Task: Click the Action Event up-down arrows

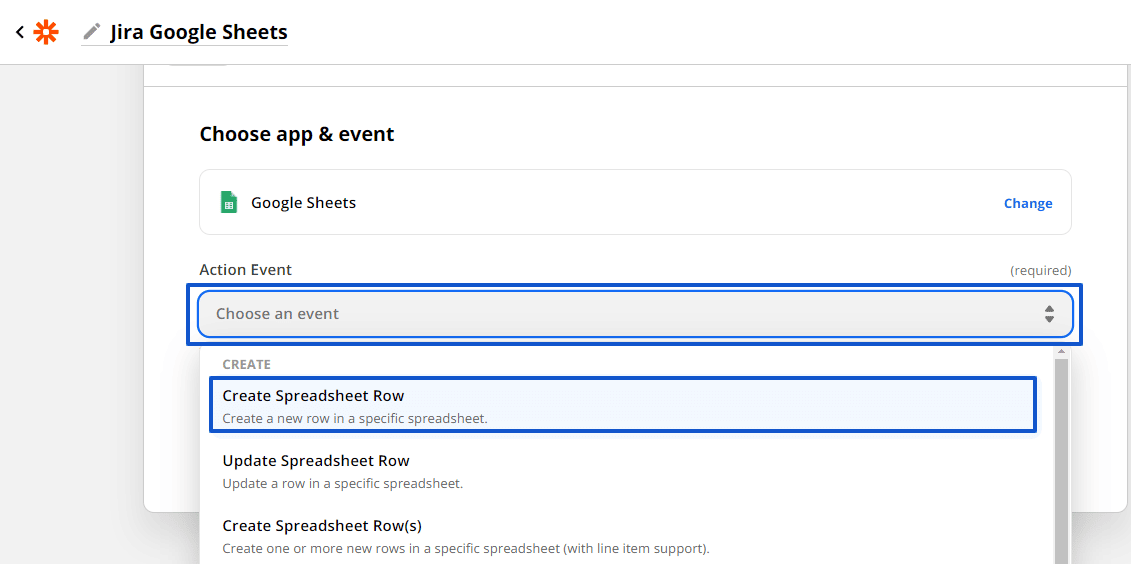Action: click(x=1049, y=314)
